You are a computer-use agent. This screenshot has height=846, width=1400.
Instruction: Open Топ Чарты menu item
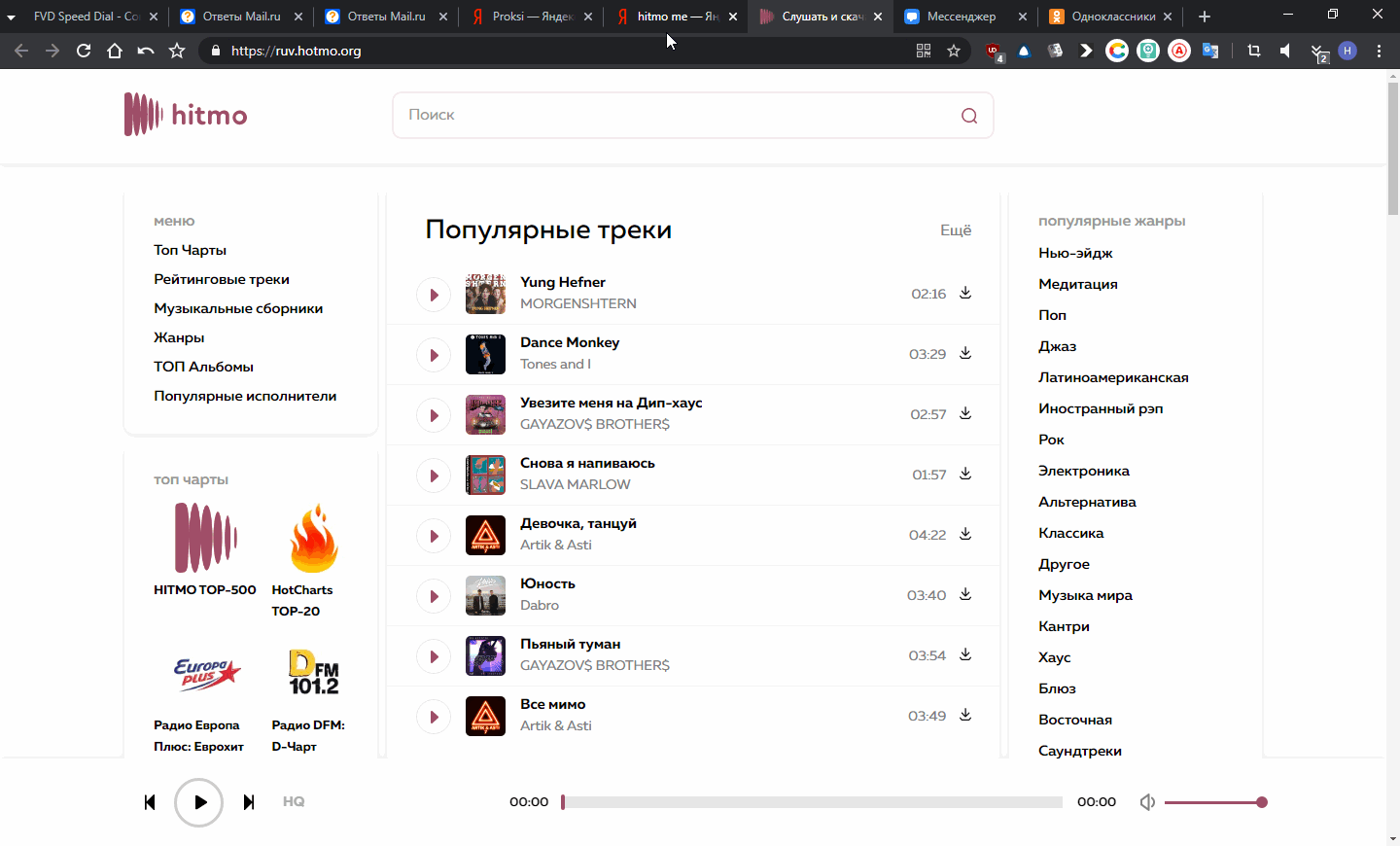[x=190, y=250]
